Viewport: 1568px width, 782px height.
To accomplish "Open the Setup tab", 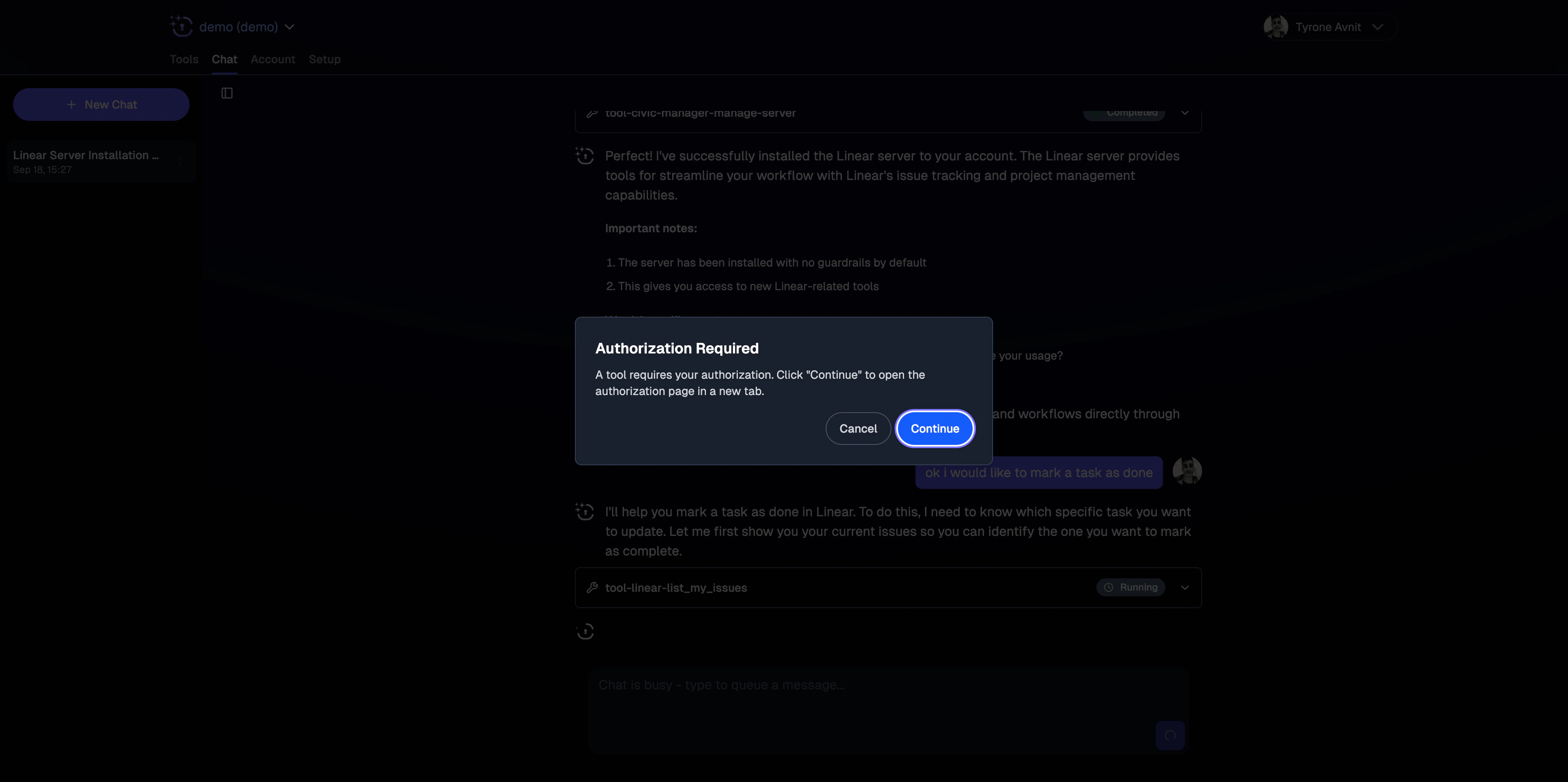I will (x=325, y=59).
